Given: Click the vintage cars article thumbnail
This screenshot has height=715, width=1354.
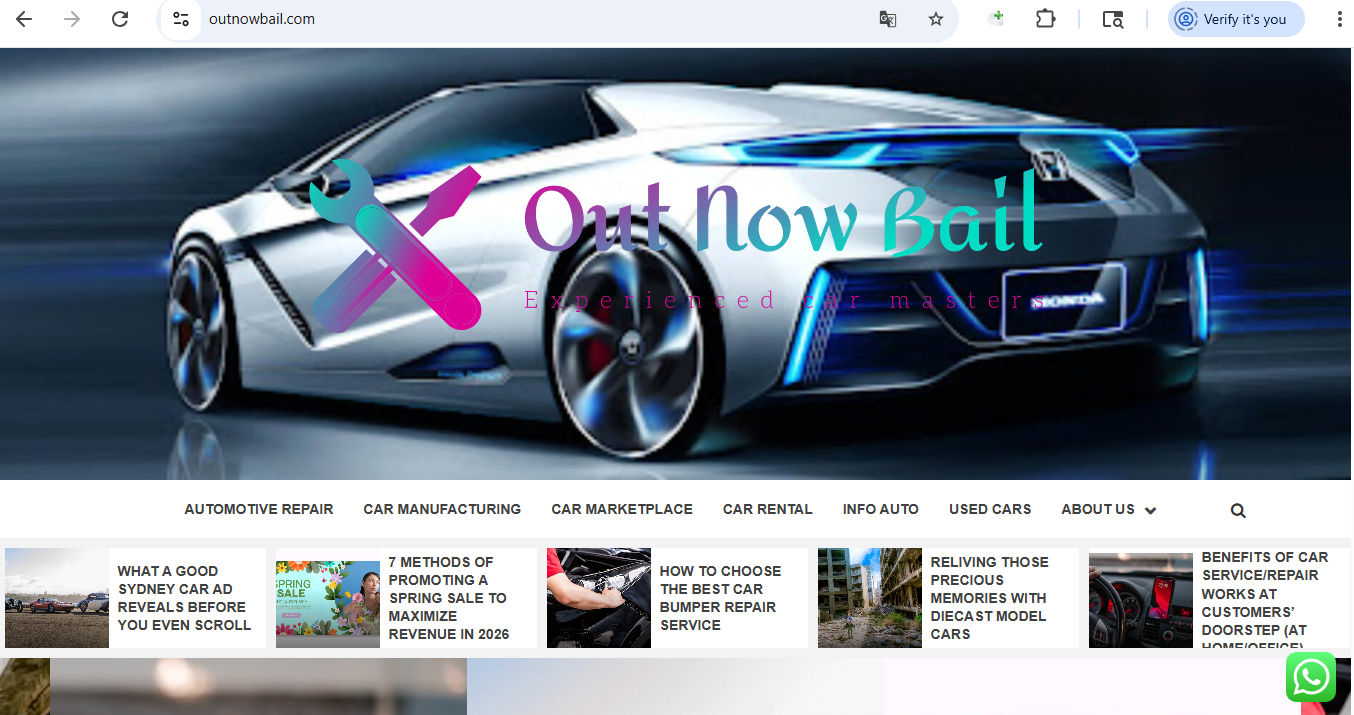Looking at the screenshot, I should [x=57, y=598].
